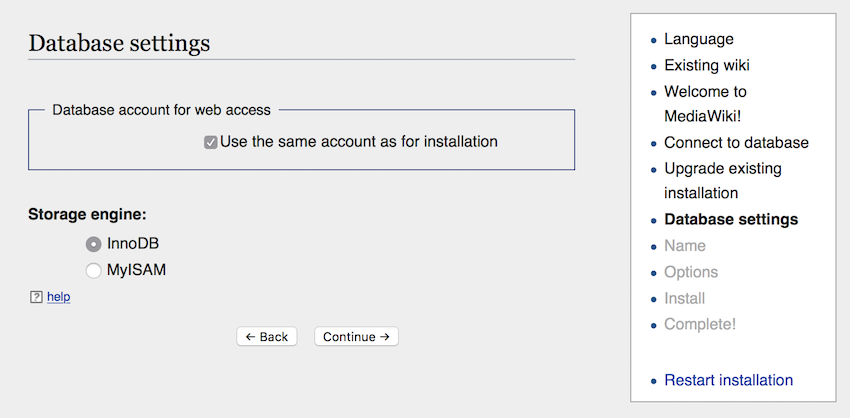Click the question mark help icon
Image resolution: width=850 pixels, height=418 pixels.
36,297
